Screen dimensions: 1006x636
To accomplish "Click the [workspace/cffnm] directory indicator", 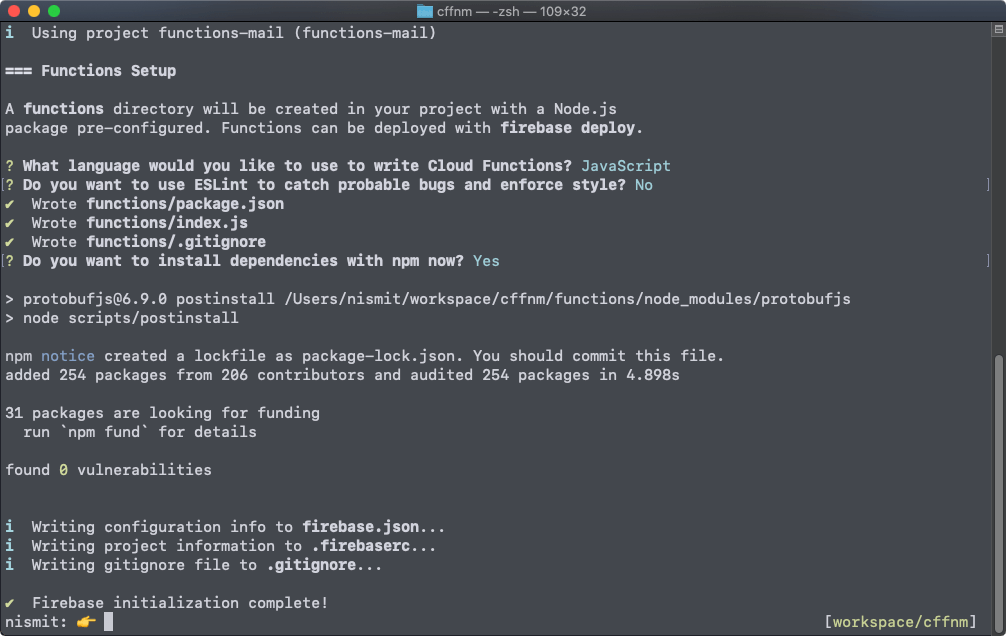I will coord(900,622).
